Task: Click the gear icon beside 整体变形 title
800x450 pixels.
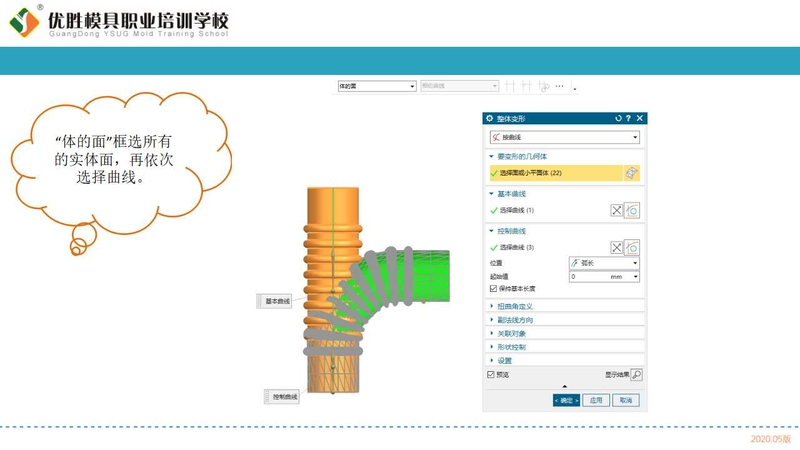Action: (490, 118)
